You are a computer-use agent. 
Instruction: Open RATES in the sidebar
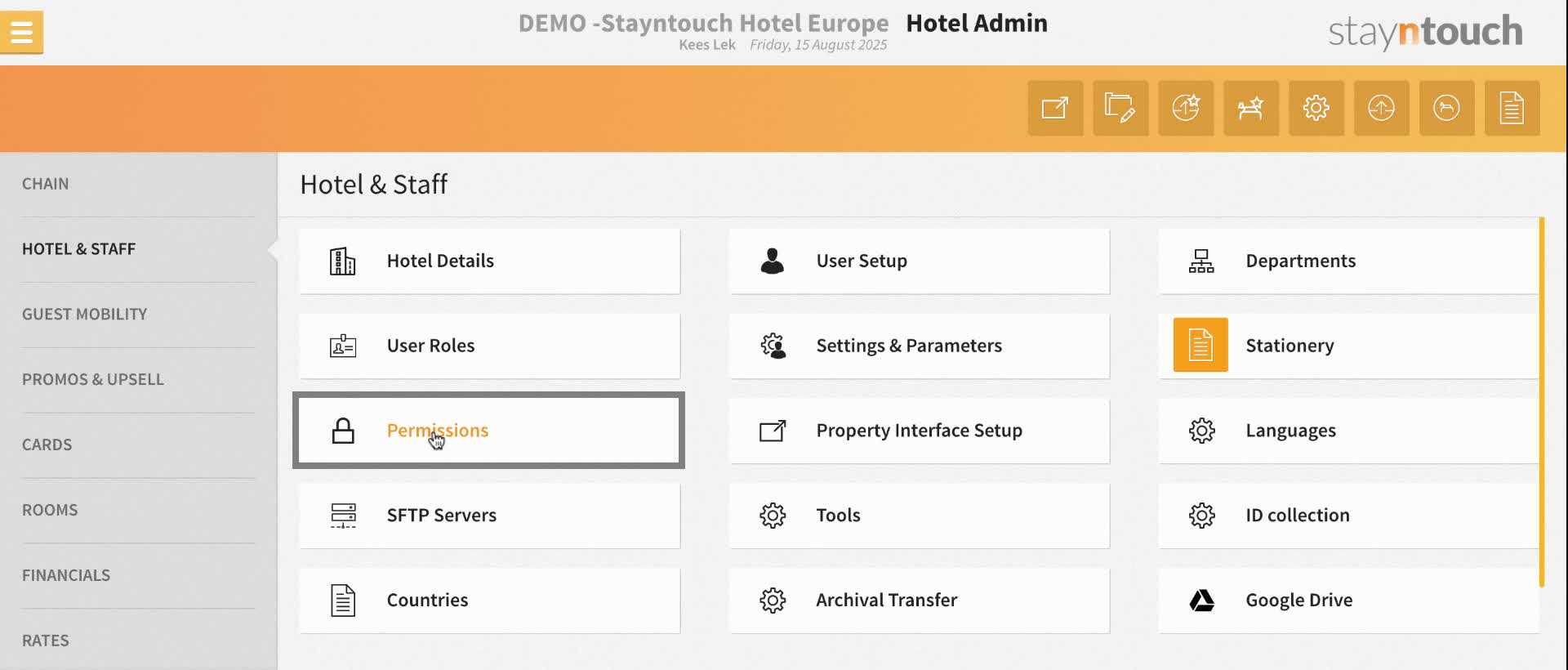46,641
